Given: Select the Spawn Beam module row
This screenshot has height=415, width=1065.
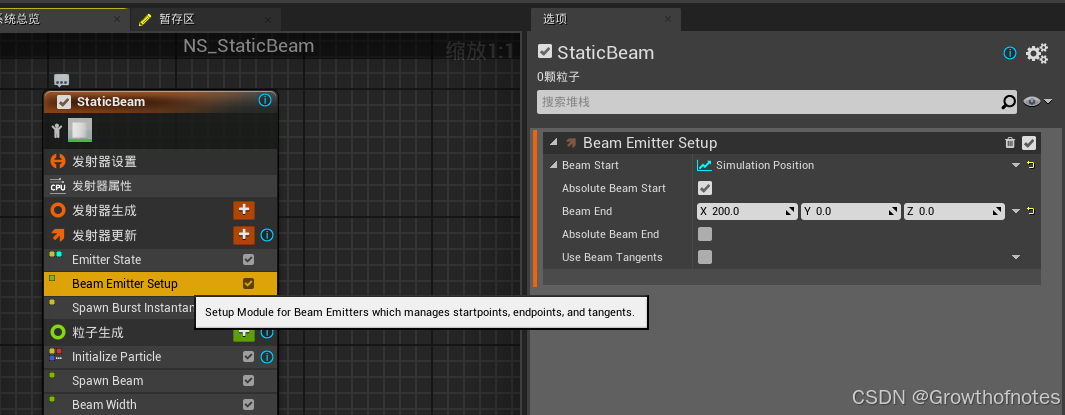Looking at the screenshot, I should [x=160, y=380].
